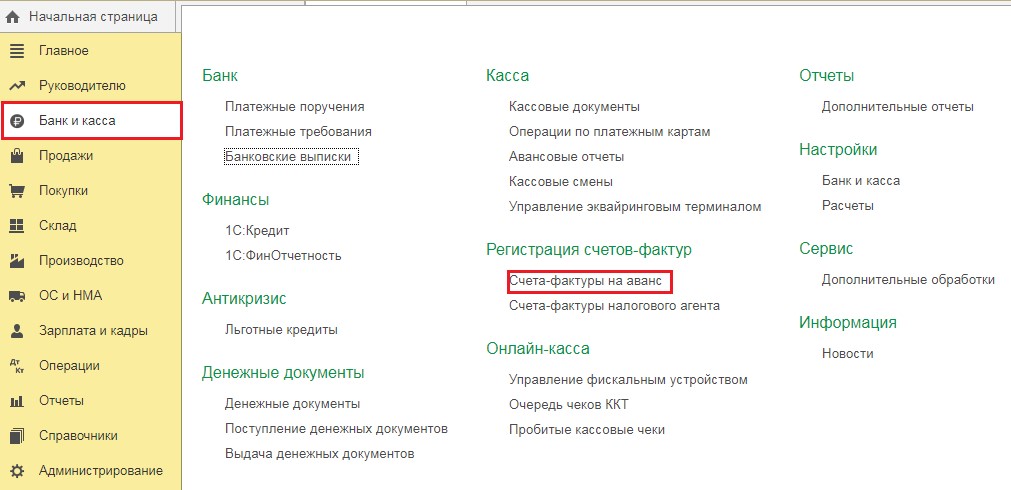Open Поступление денежных документов
The height and width of the screenshot is (490, 1011).
336,429
